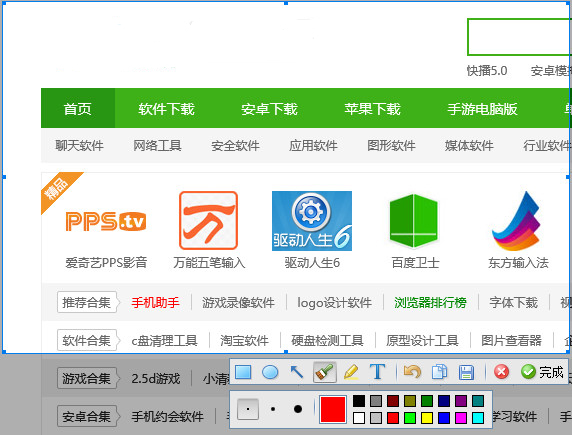Pick the purple color swatch

pyautogui.click(x=461, y=401)
